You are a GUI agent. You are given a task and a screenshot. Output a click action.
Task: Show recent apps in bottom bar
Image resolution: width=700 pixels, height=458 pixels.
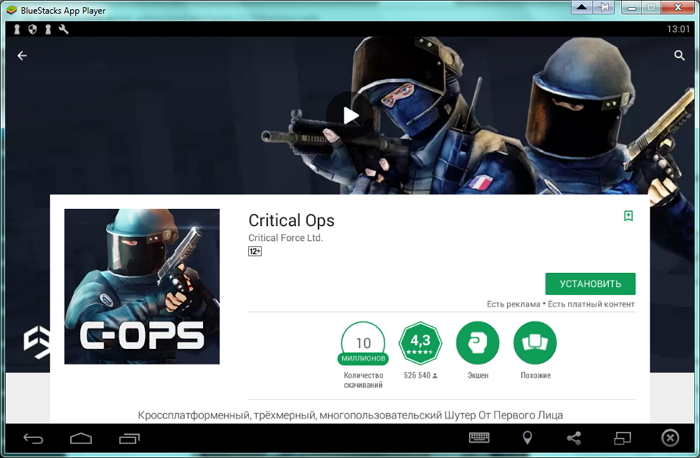coord(129,439)
